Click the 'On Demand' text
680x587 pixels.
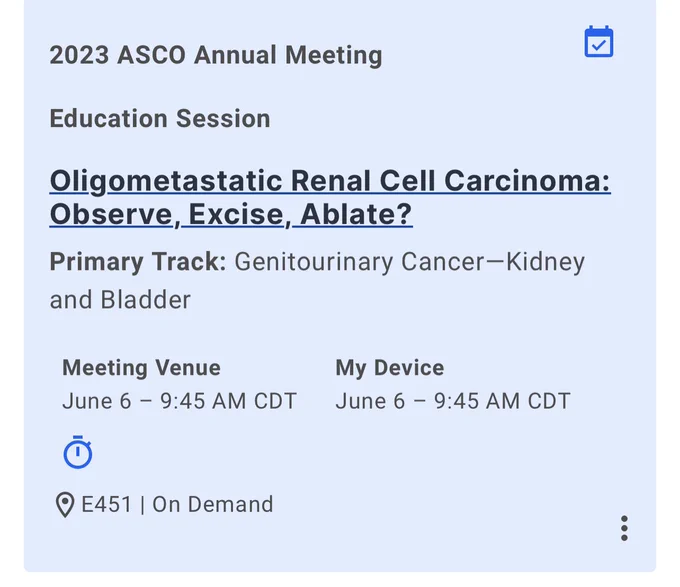(213, 505)
